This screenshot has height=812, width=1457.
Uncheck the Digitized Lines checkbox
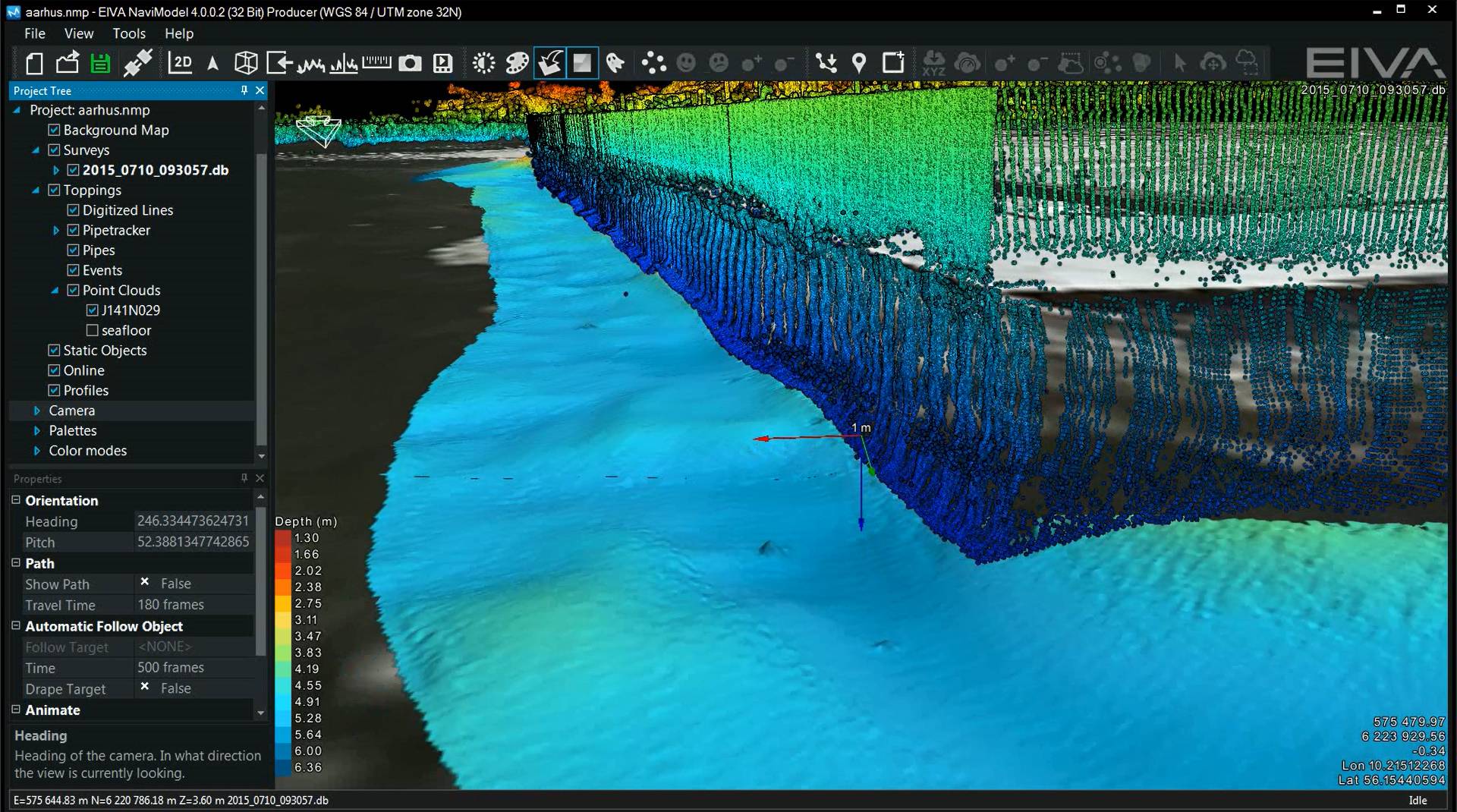coord(73,210)
